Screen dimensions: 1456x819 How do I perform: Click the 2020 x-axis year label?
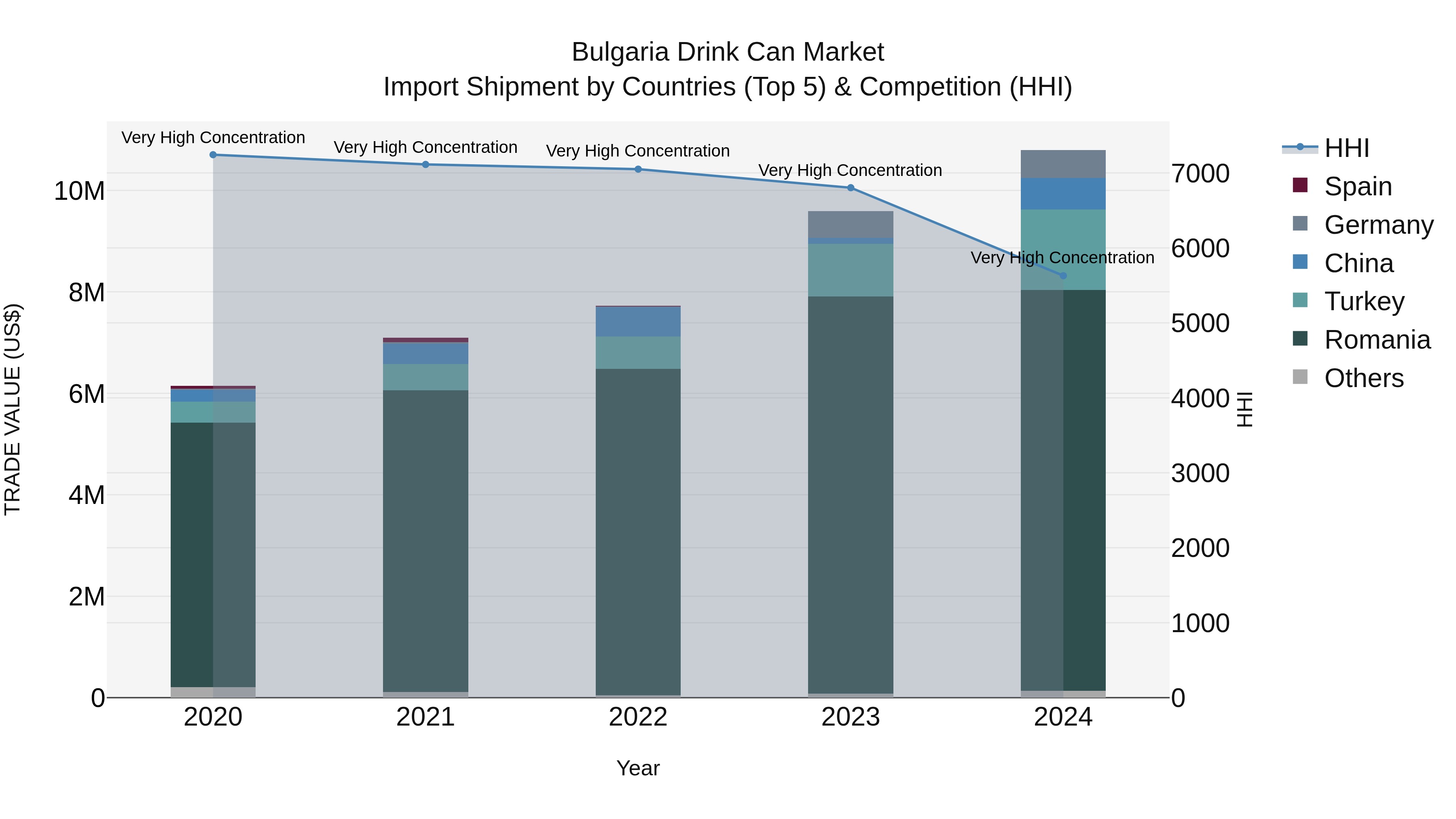point(213,717)
